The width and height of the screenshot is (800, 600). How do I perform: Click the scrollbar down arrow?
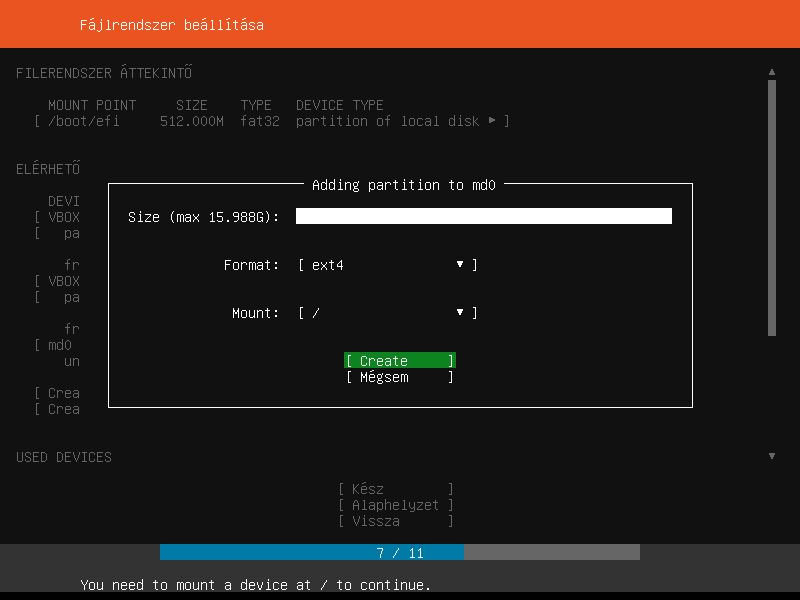(x=772, y=456)
